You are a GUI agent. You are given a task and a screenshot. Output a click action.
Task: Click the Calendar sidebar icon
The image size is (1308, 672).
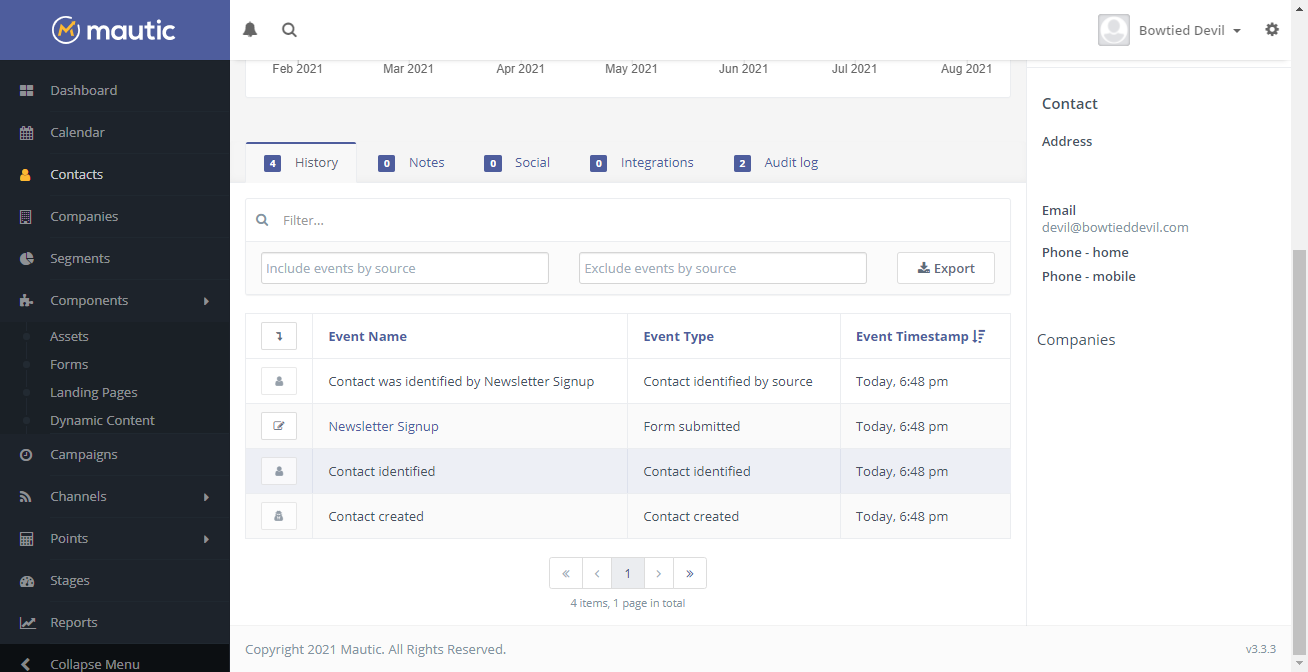click(x=27, y=132)
